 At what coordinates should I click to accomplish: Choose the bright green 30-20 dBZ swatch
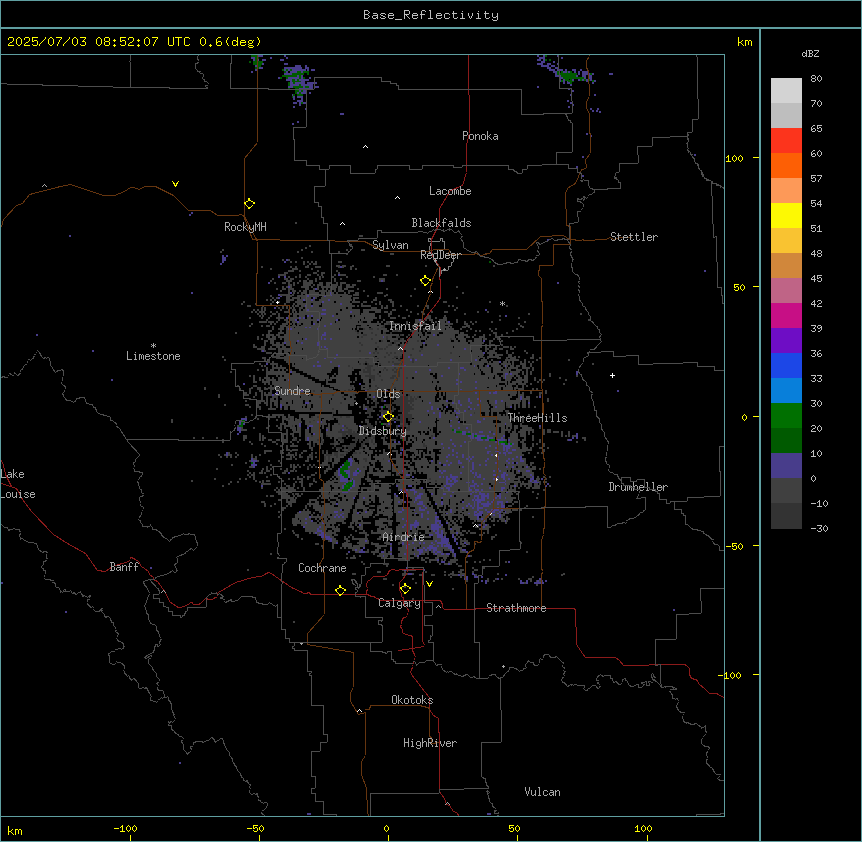click(x=786, y=416)
